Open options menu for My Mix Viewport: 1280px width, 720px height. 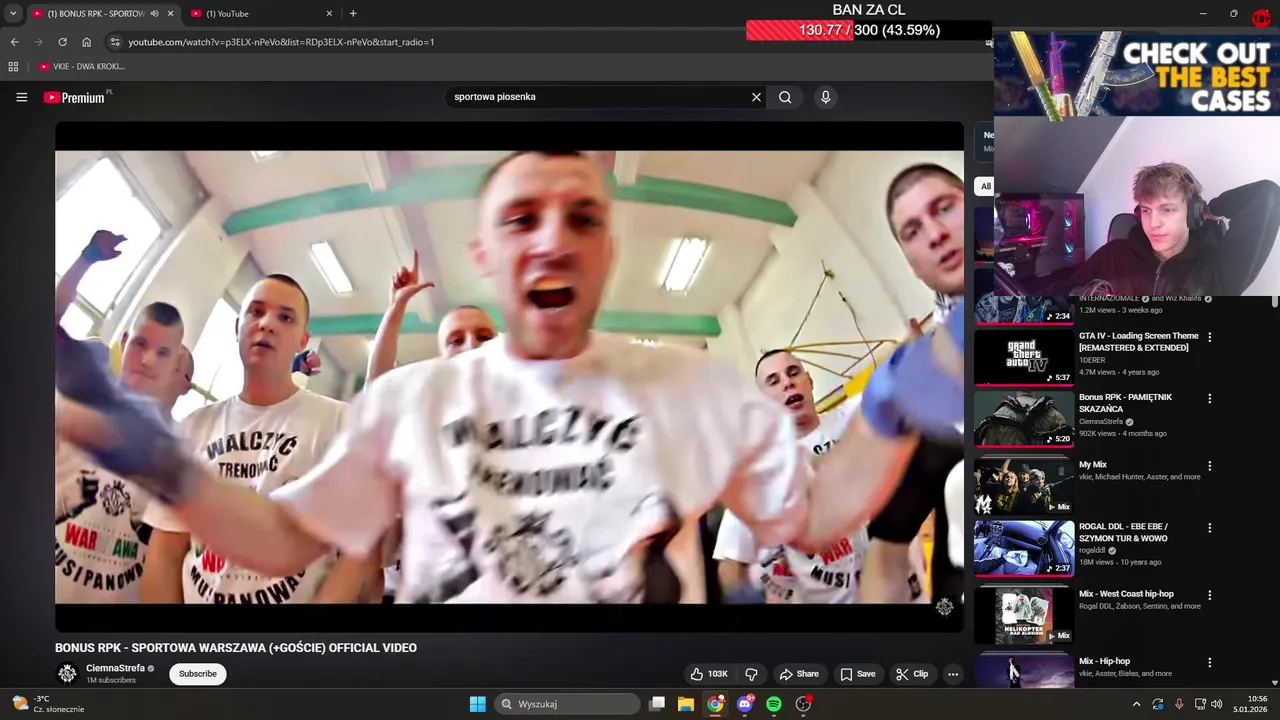point(1210,466)
